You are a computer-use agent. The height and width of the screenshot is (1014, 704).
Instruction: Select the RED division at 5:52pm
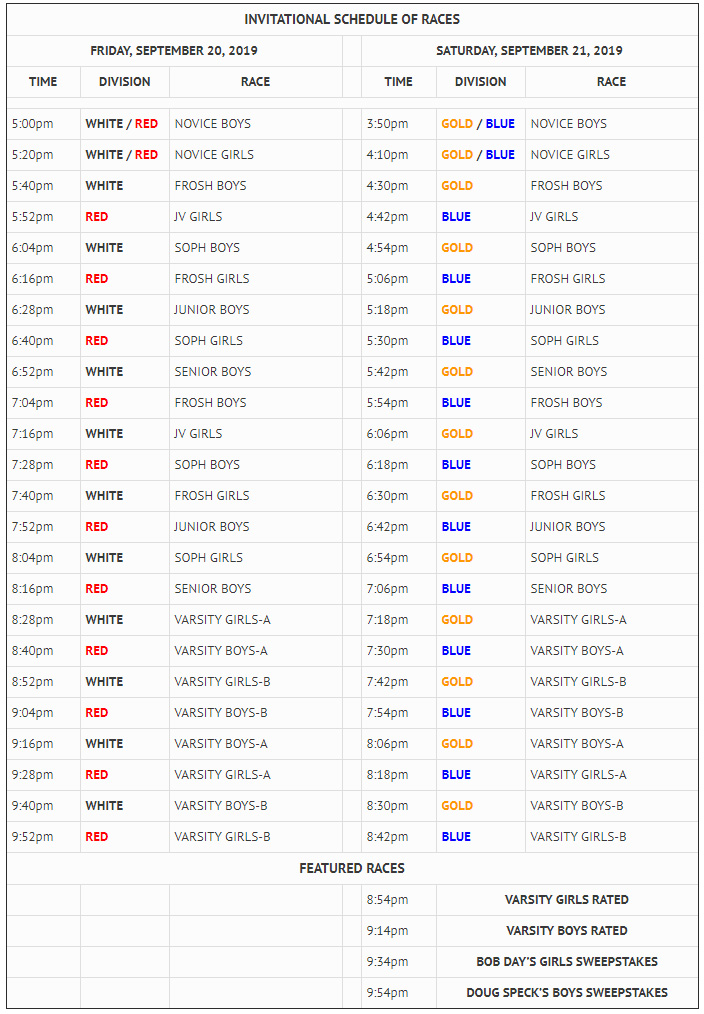point(96,217)
